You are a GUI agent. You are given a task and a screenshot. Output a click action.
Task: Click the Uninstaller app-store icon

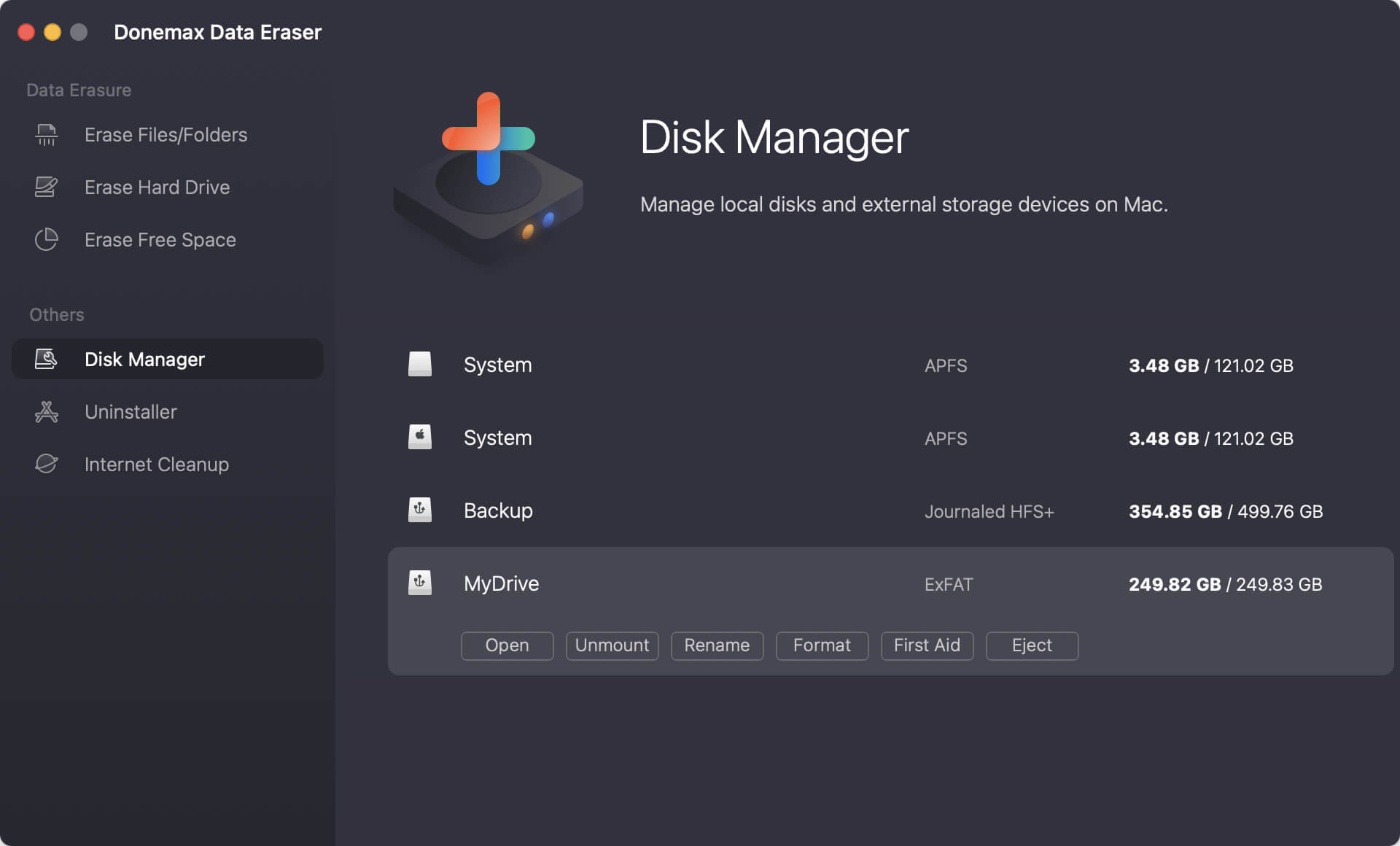46,412
